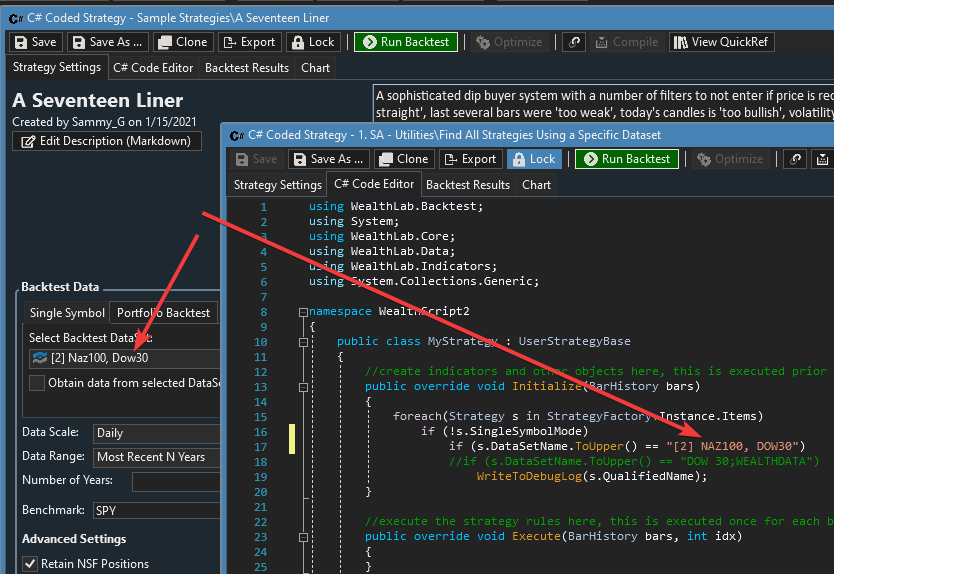
Task: Collapse the namespace WealthScript2 code block
Action: click(x=302, y=311)
